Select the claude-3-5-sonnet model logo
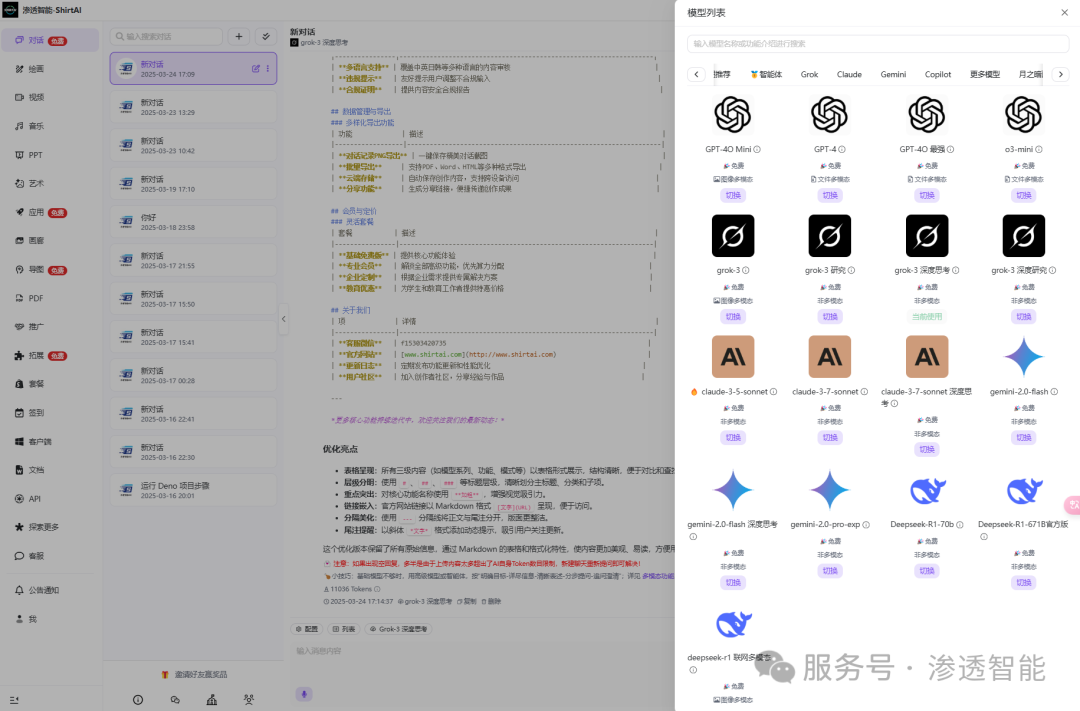The image size is (1080, 711). (x=732, y=357)
